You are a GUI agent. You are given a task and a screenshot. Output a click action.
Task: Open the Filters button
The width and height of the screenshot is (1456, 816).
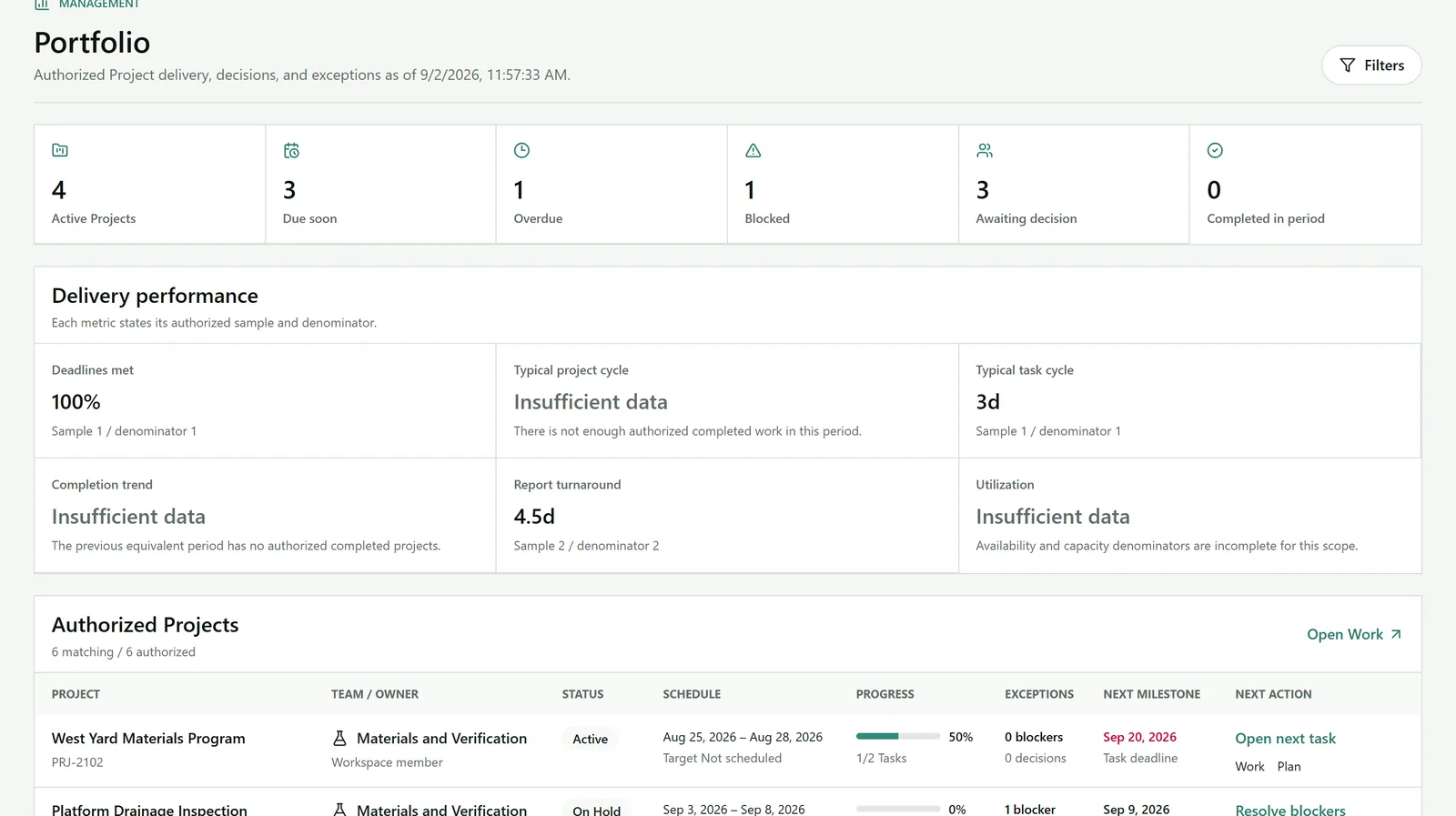1371,65
